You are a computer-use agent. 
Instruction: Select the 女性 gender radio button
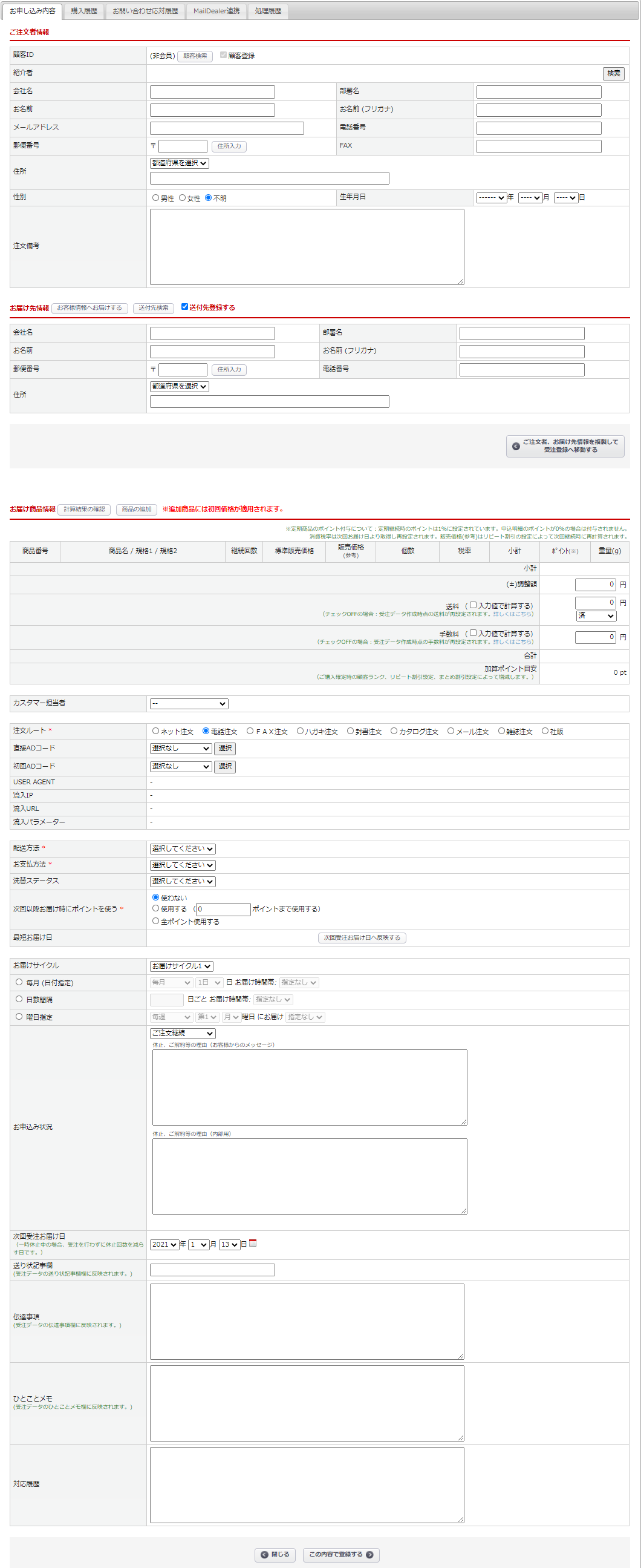pos(183,198)
